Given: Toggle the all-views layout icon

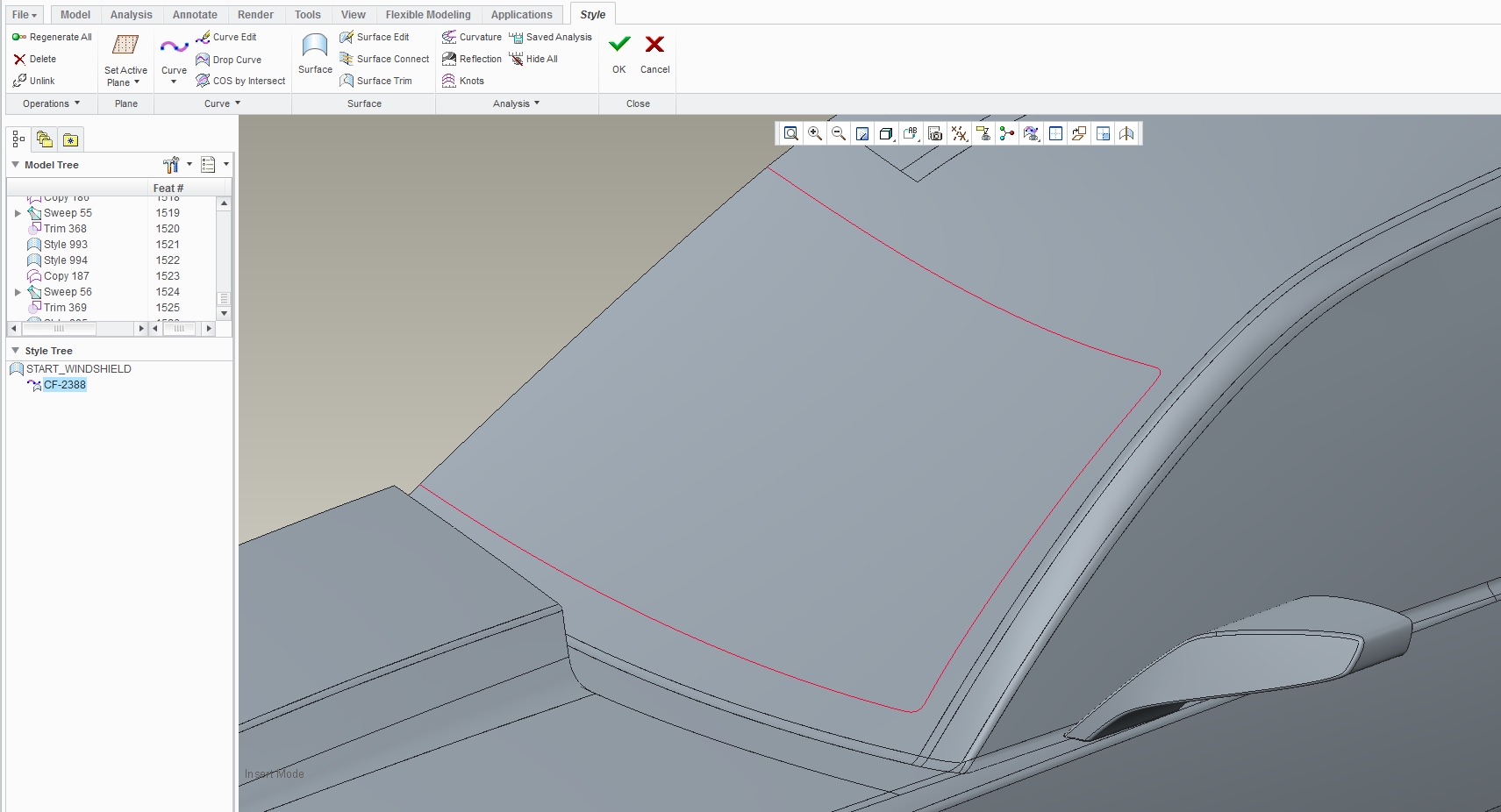Looking at the screenshot, I should [x=1055, y=133].
